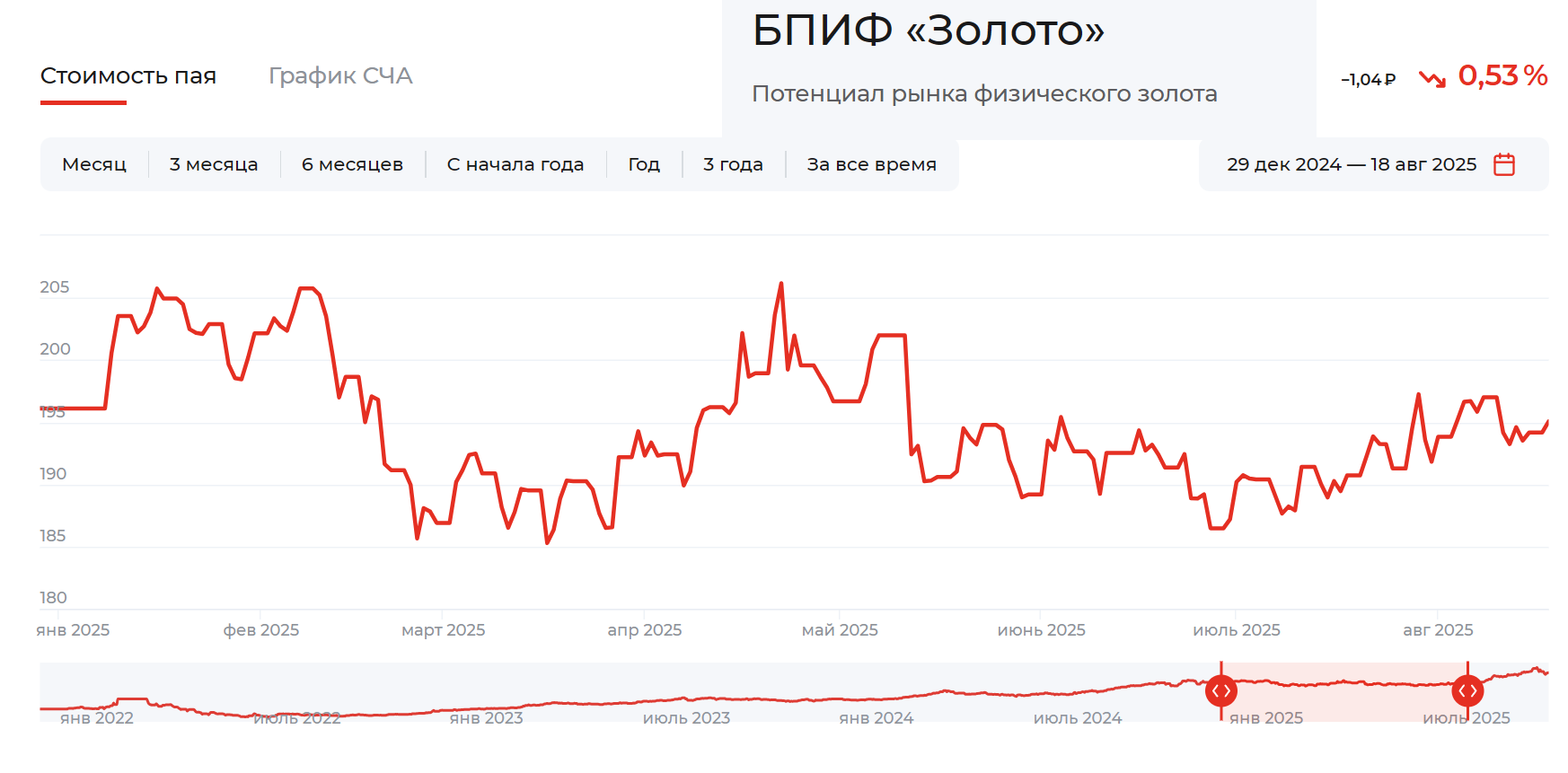Image resolution: width=1568 pixels, height=773 pixels.
Task: Select the Месяц period
Action: pyautogui.click(x=94, y=164)
